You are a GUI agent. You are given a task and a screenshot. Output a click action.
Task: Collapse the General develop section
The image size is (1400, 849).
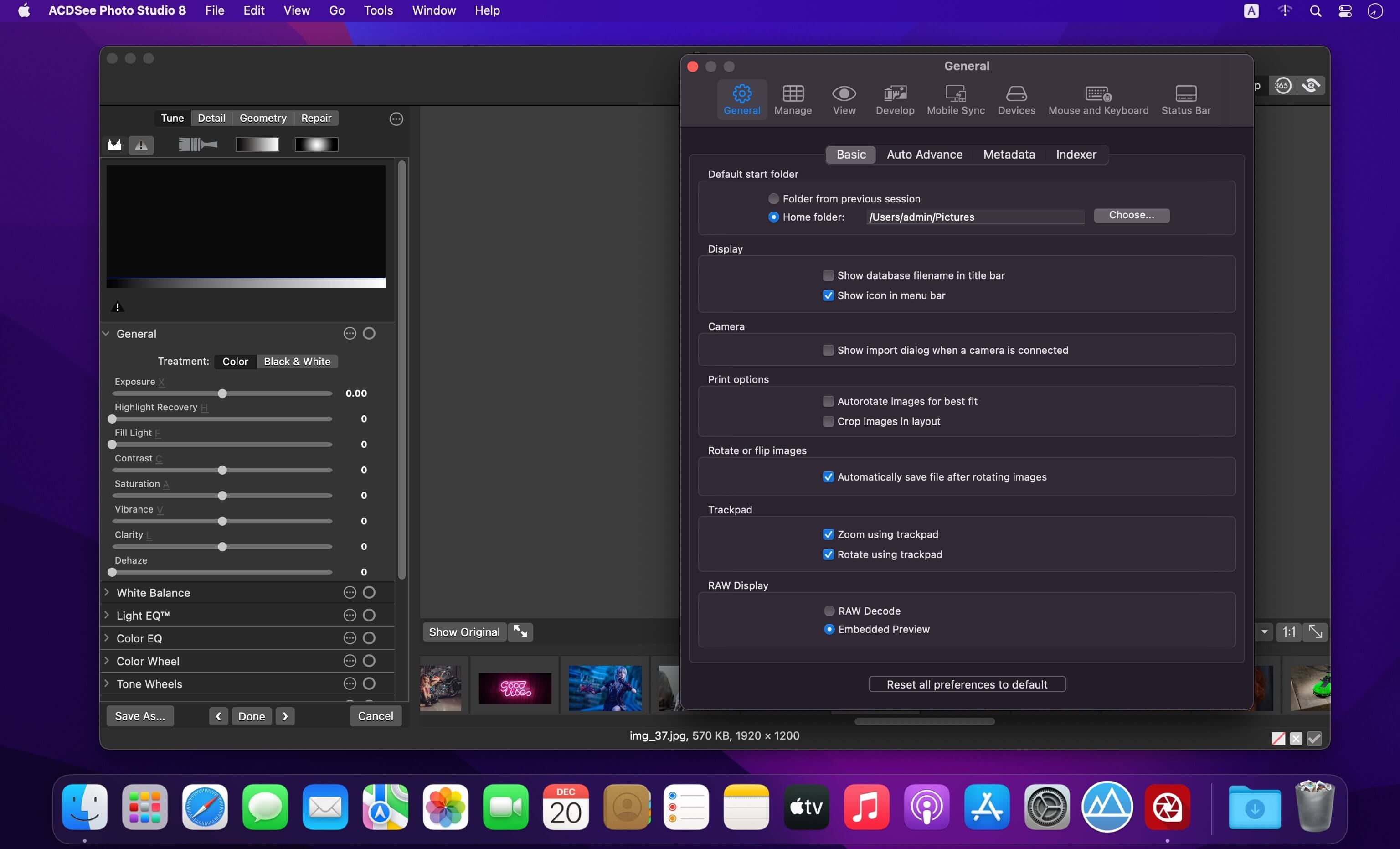coord(106,334)
